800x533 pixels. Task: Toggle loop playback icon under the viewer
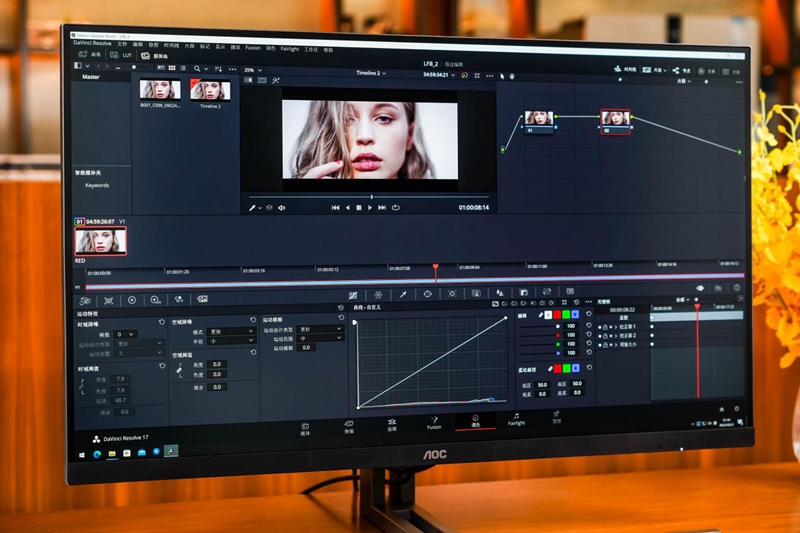point(396,207)
